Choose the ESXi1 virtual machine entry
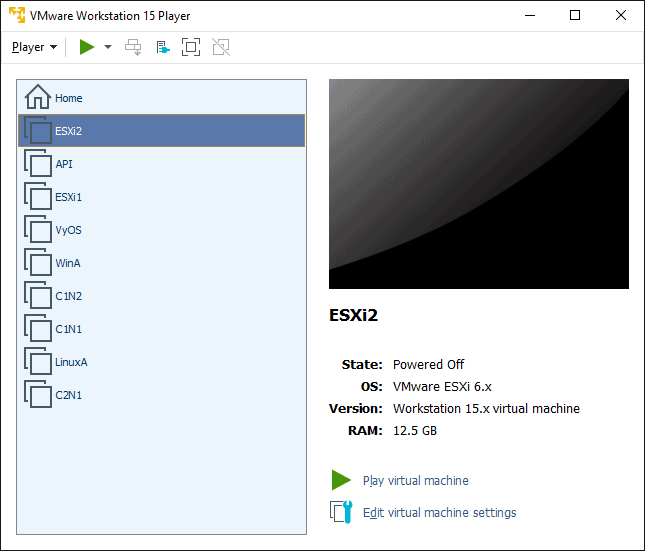Viewport: 645px width, 551px height. (68, 197)
